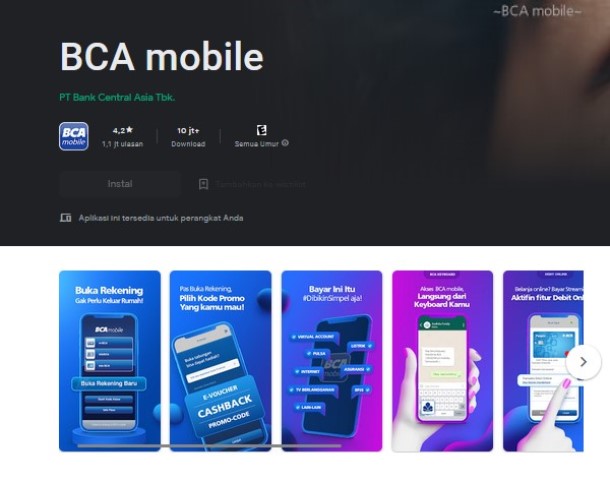This screenshot has width=610, height=480.
Task: Show next screenshots with right chevron
Action: (583, 362)
